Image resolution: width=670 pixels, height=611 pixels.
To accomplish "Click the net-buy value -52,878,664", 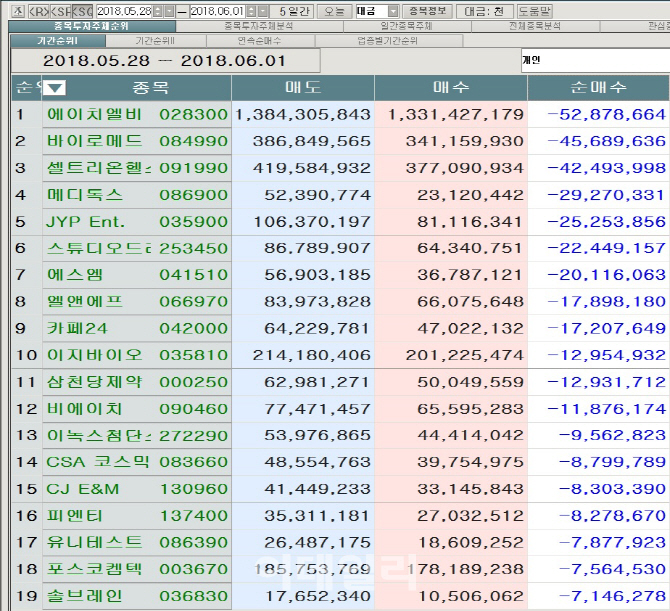I will pyautogui.click(x=606, y=115).
